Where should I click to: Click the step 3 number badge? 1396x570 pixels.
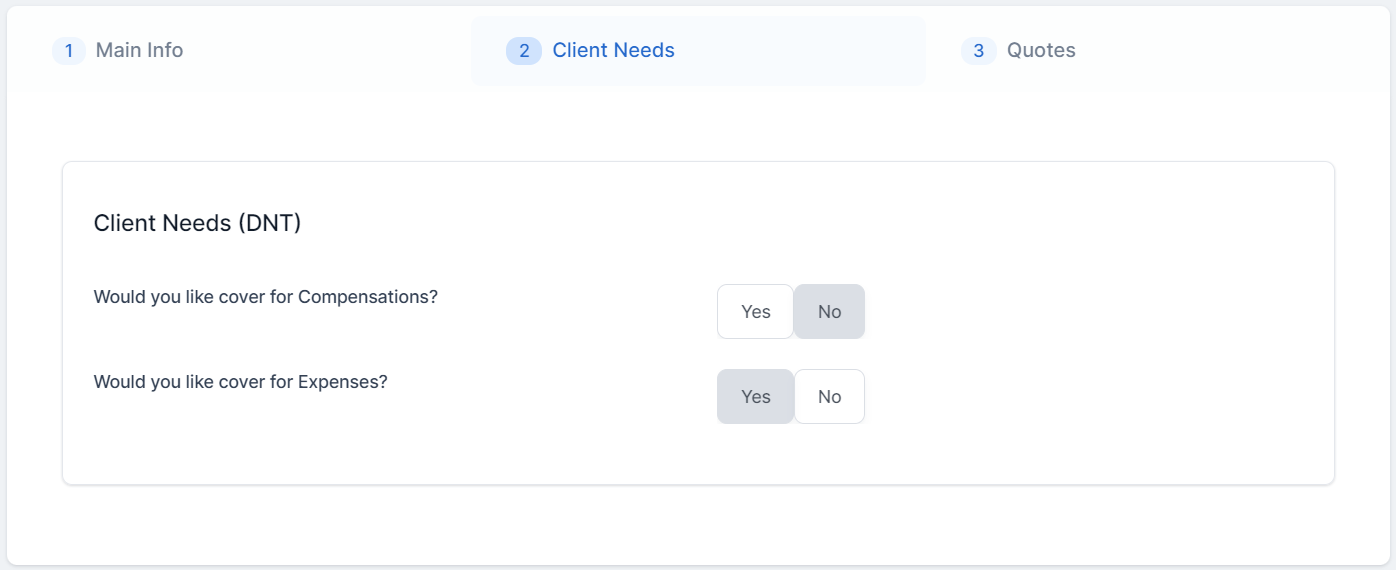pyautogui.click(x=978, y=50)
